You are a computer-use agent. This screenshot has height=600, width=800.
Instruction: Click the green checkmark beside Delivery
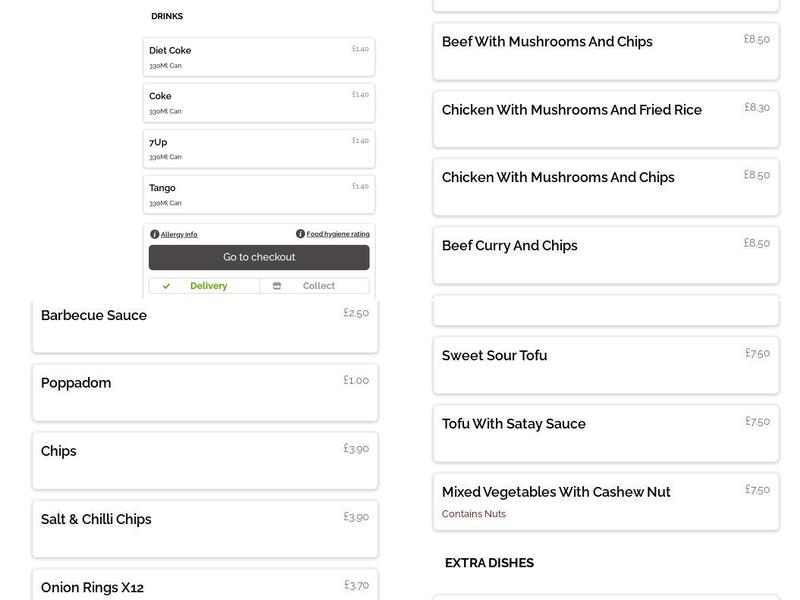(166, 285)
